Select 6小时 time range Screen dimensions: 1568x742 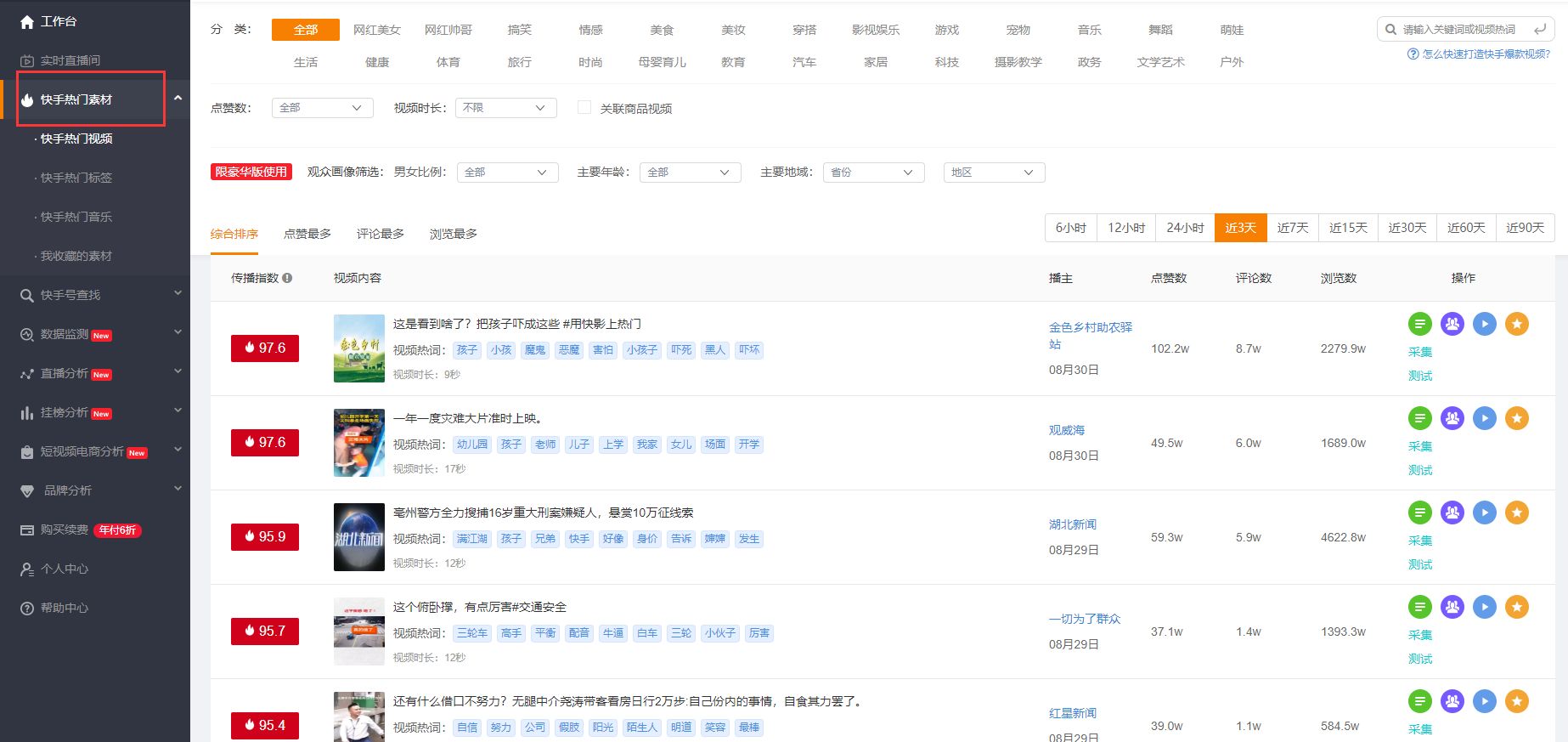coord(1071,228)
